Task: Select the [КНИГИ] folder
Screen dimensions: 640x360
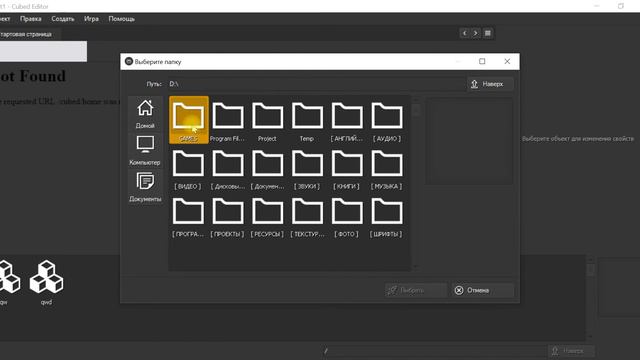Action: (x=347, y=168)
